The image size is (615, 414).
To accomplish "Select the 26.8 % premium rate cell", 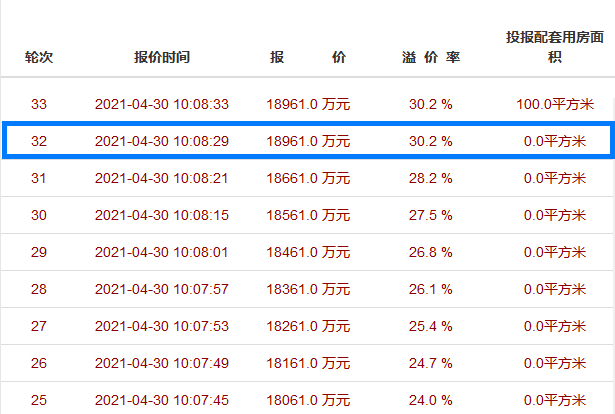I will (x=431, y=252).
